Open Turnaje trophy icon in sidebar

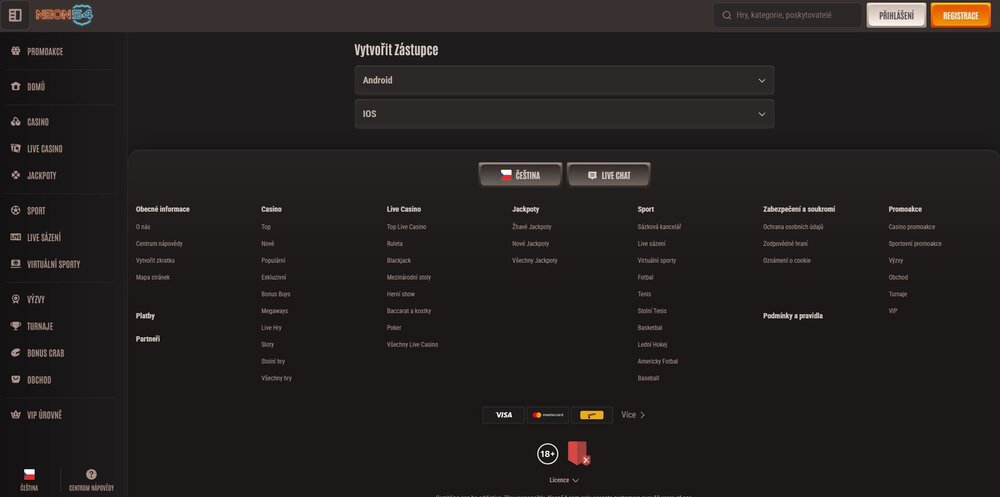point(15,326)
